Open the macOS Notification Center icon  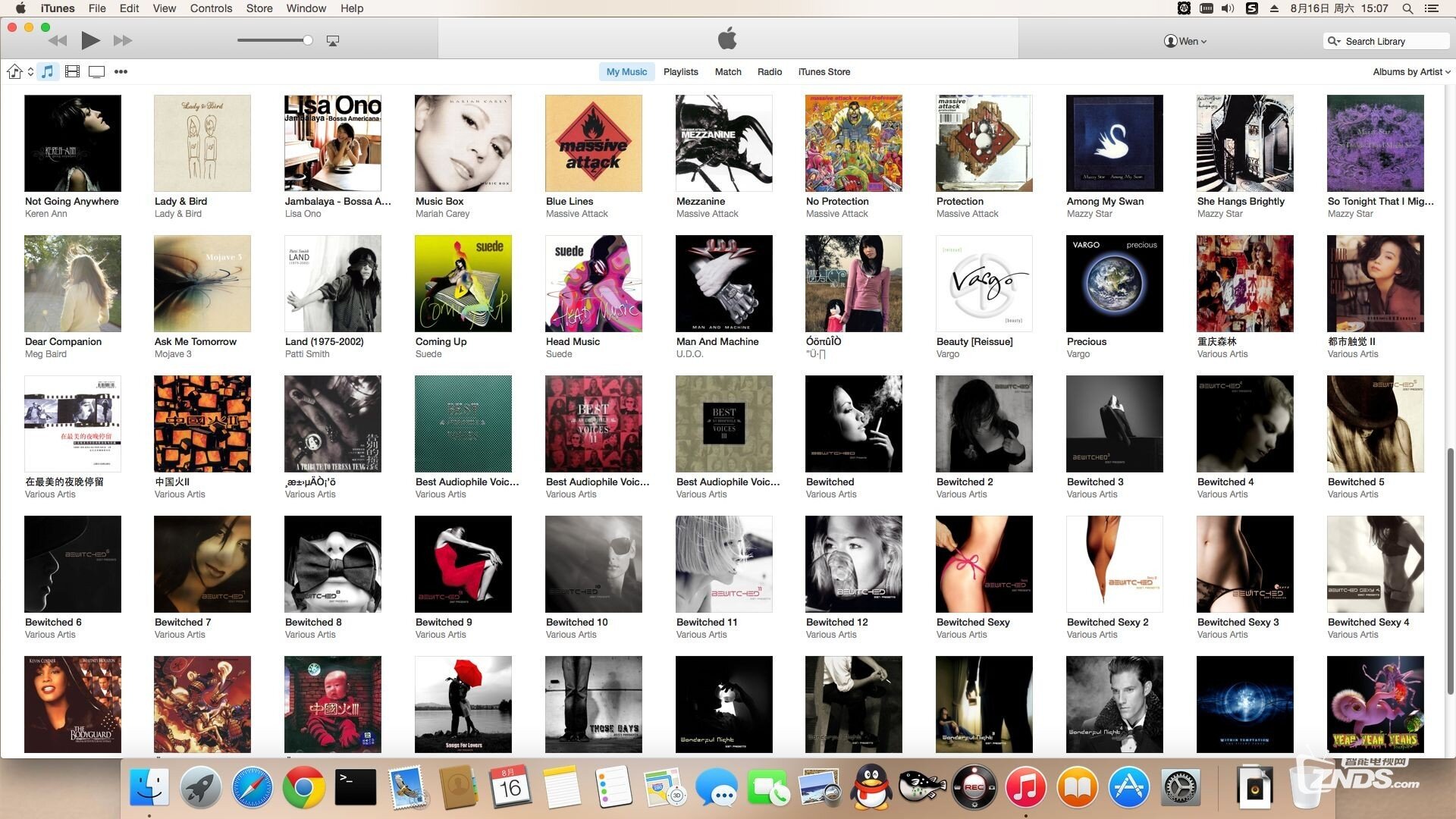pyautogui.click(x=1432, y=8)
